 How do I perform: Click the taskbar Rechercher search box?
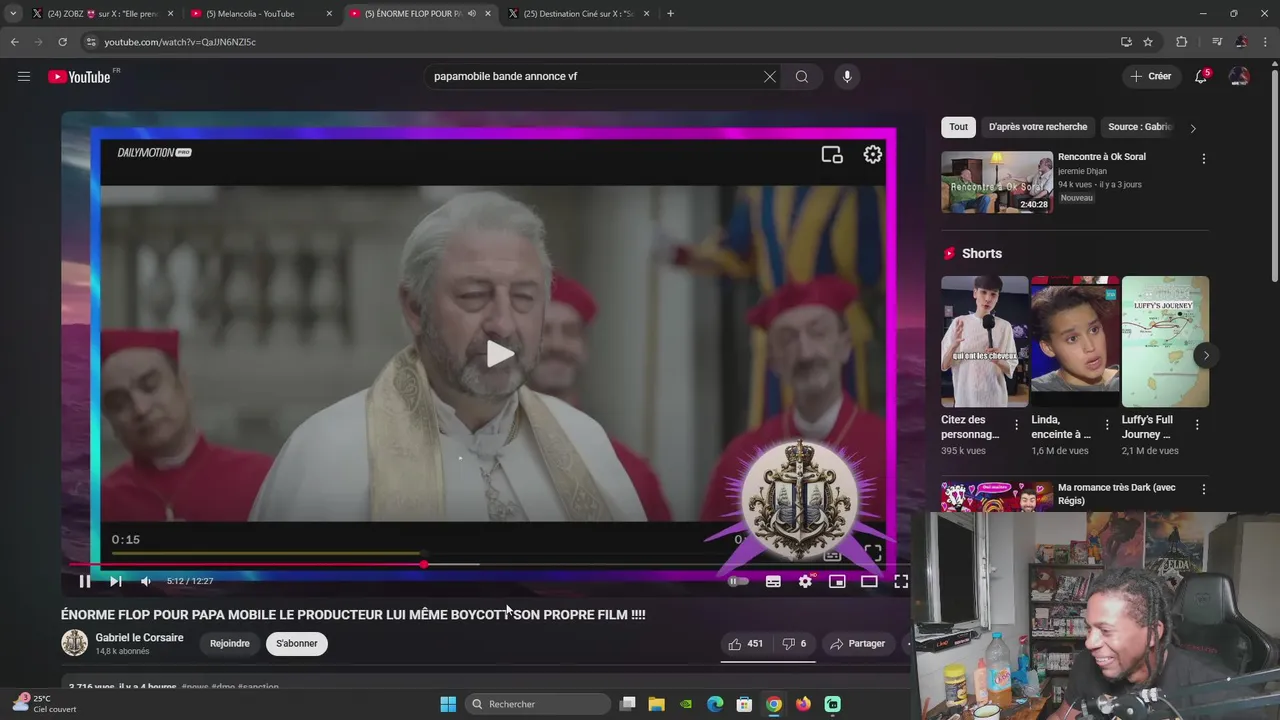(x=537, y=704)
